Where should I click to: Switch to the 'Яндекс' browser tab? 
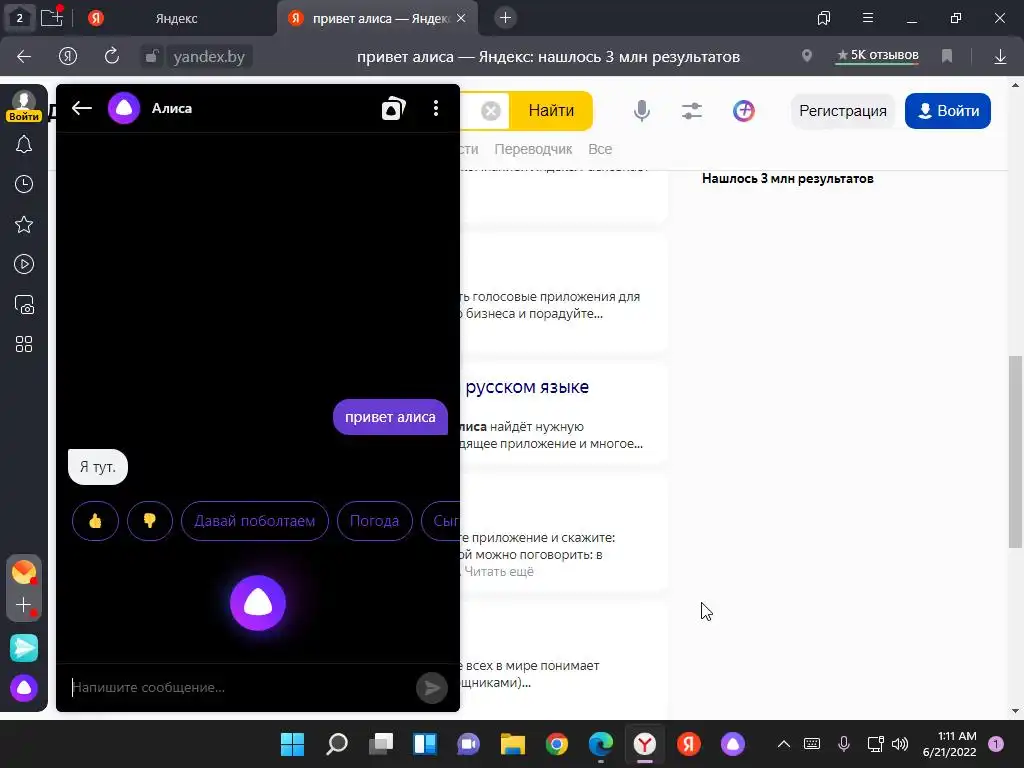point(176,18)
